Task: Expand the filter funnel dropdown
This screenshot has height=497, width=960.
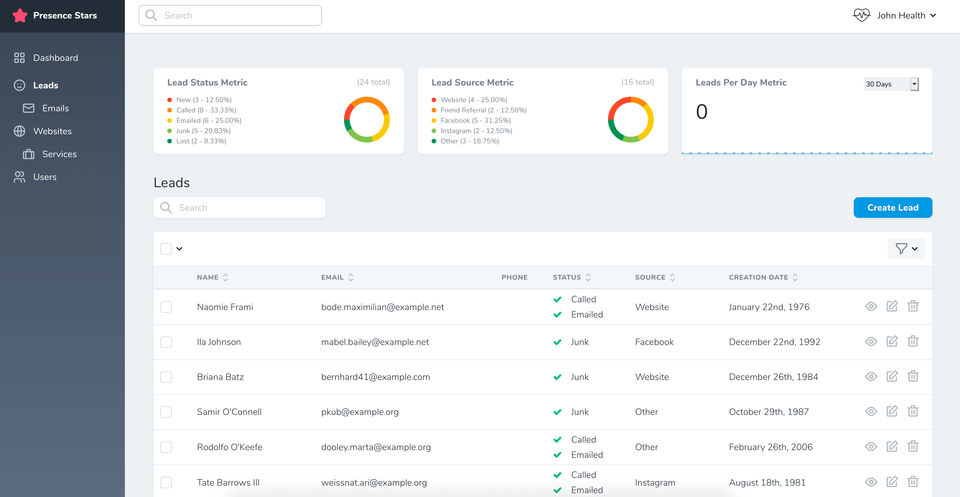Action: coord(906,249)
